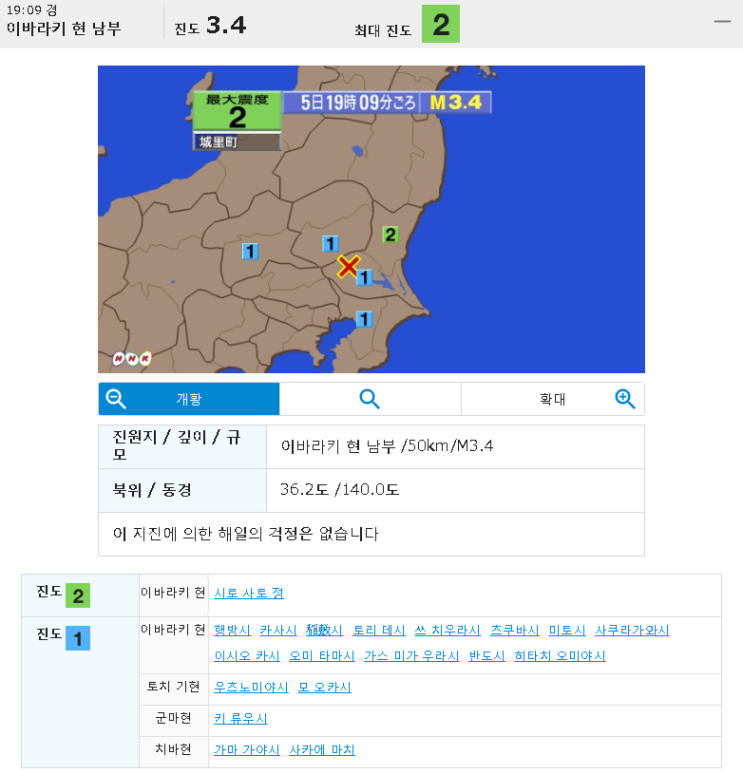Open the 우츠노미야시 link

pos(251,687)
